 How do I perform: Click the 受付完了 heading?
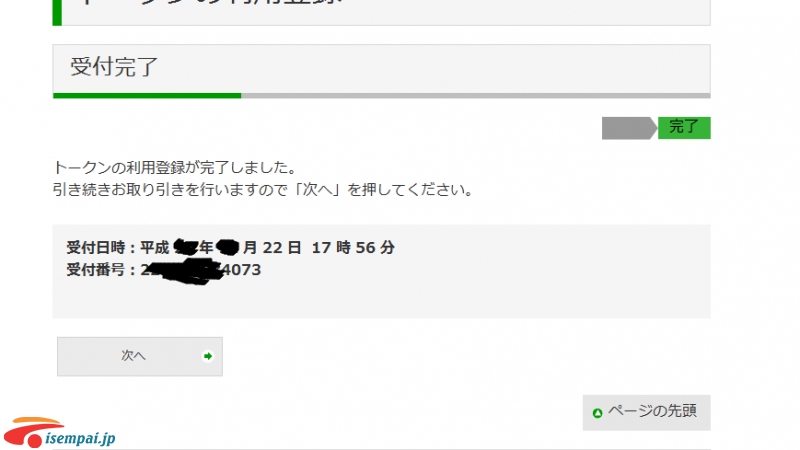click(x=114, y=67)
